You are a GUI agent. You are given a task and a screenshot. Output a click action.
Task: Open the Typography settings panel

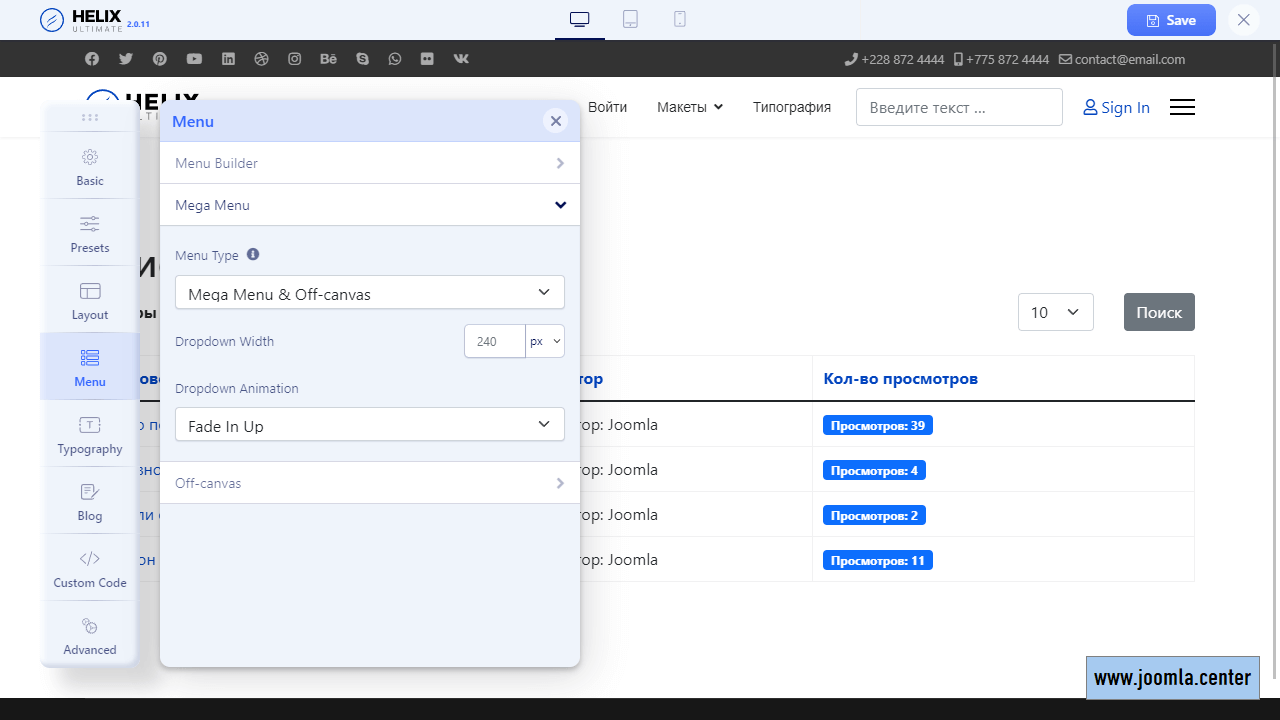90,434
